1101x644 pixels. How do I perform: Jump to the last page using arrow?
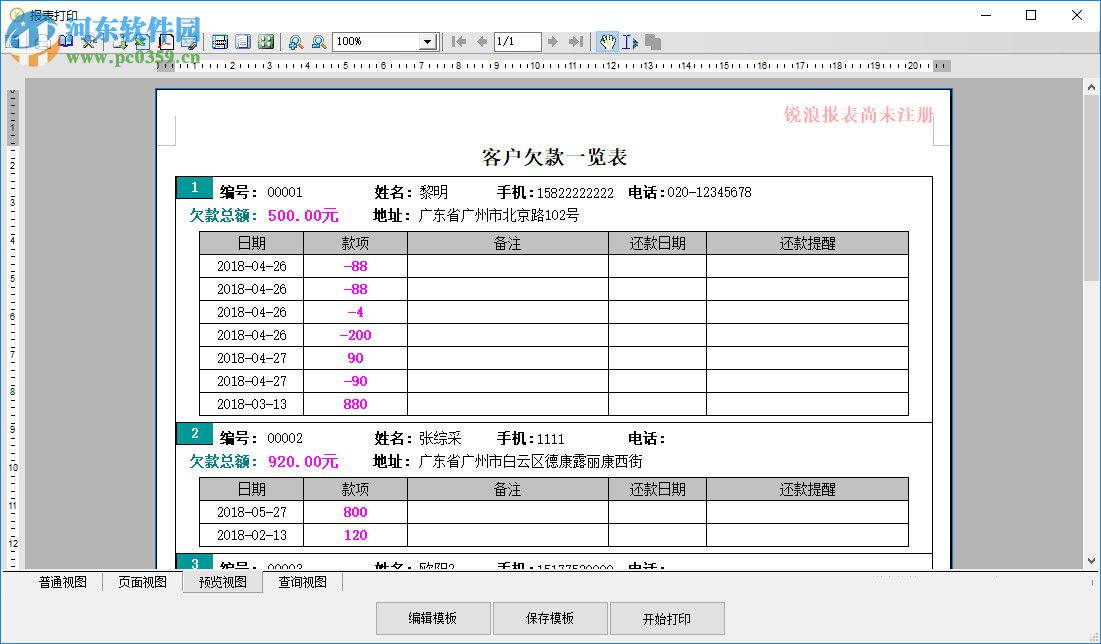[x=576, y=42]
